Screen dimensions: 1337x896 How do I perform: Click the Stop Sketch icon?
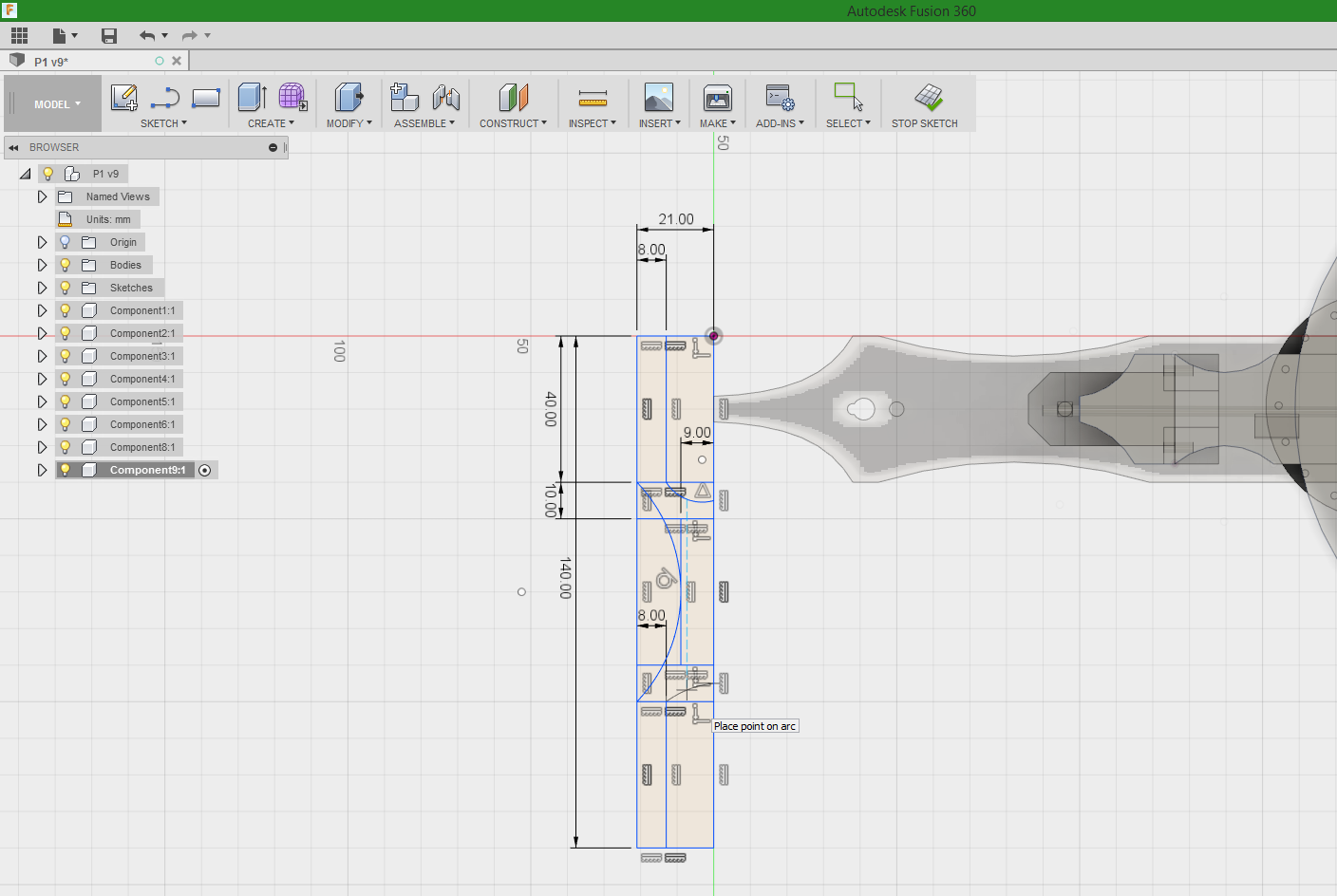point(929,98)
